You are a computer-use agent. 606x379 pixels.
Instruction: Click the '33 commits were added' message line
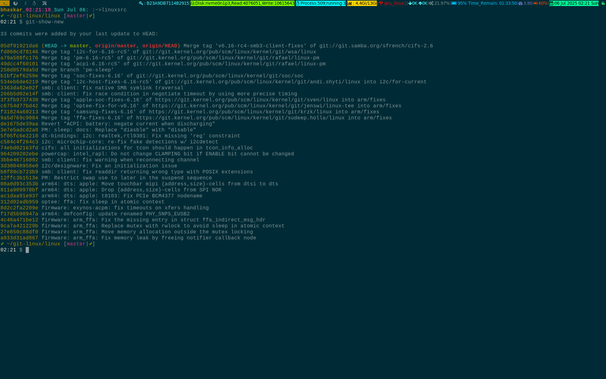(x=79, y=34)
